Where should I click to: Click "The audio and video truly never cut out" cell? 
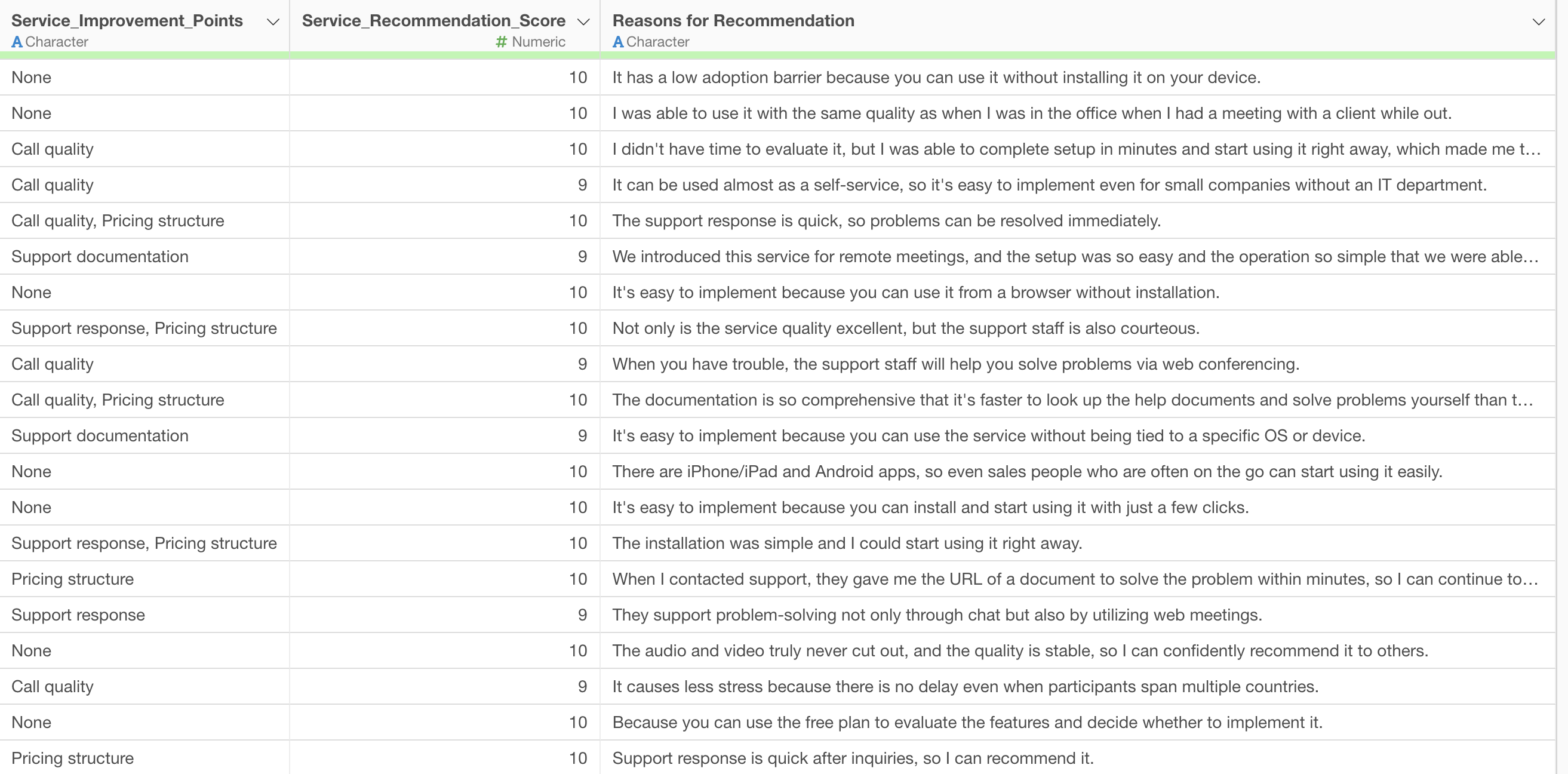(x=1020, y=650)
